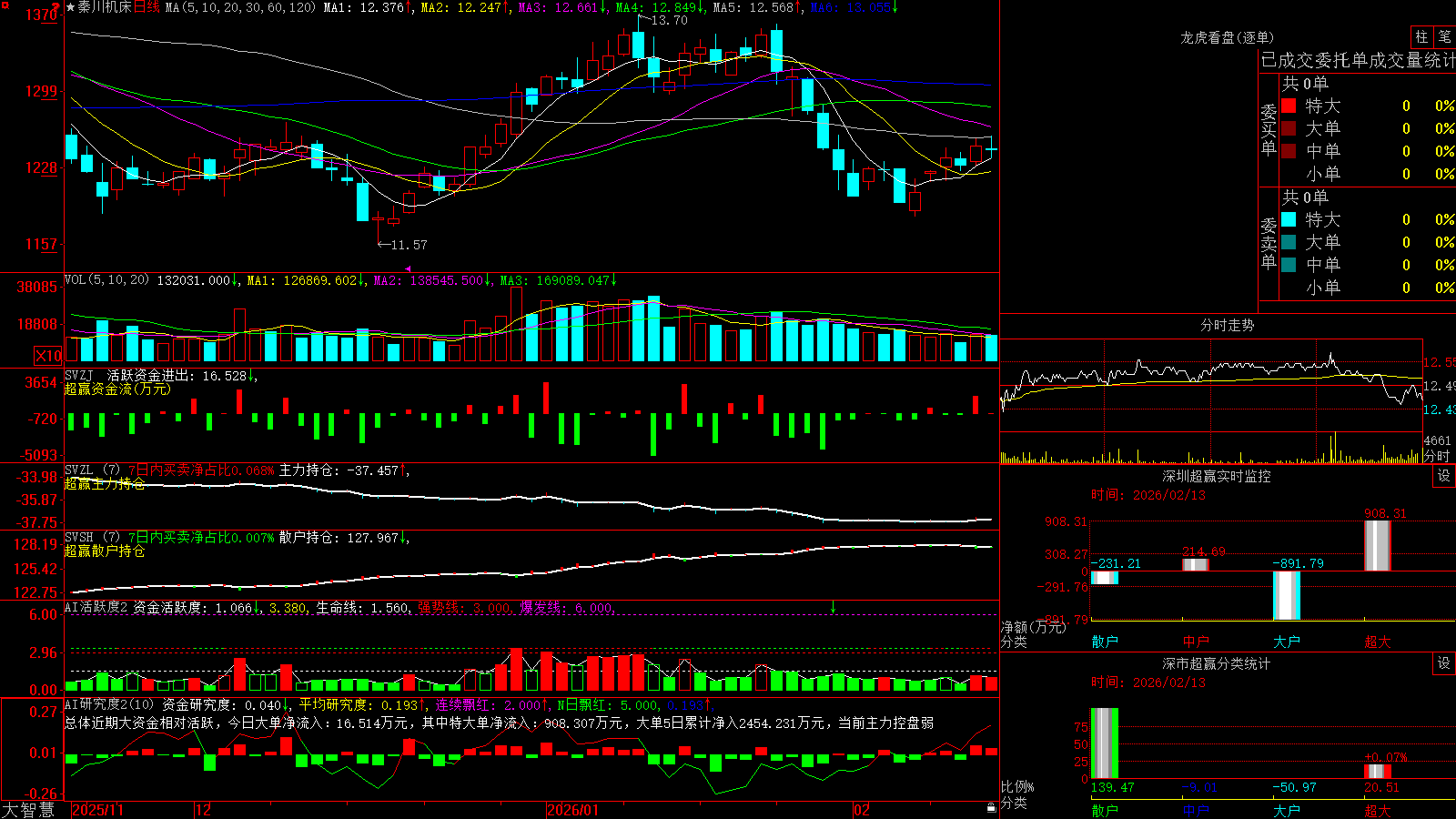Click the VOL(5,10,20) indicator label
Screen dimensions: 1456x819
(107, 279)
